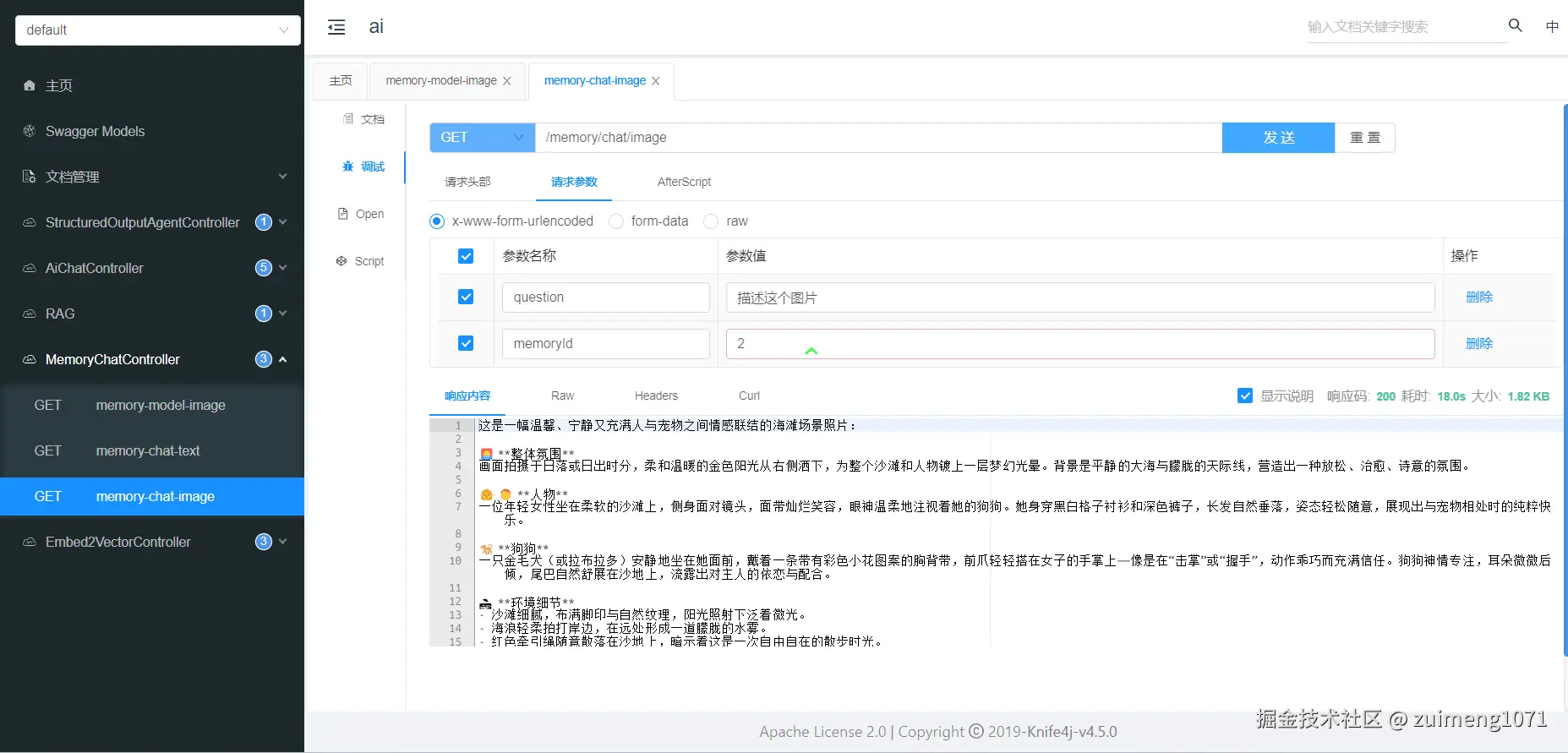Click the search magnifier icon
Screen dimensions: 1568x753
pos(1516,25)
